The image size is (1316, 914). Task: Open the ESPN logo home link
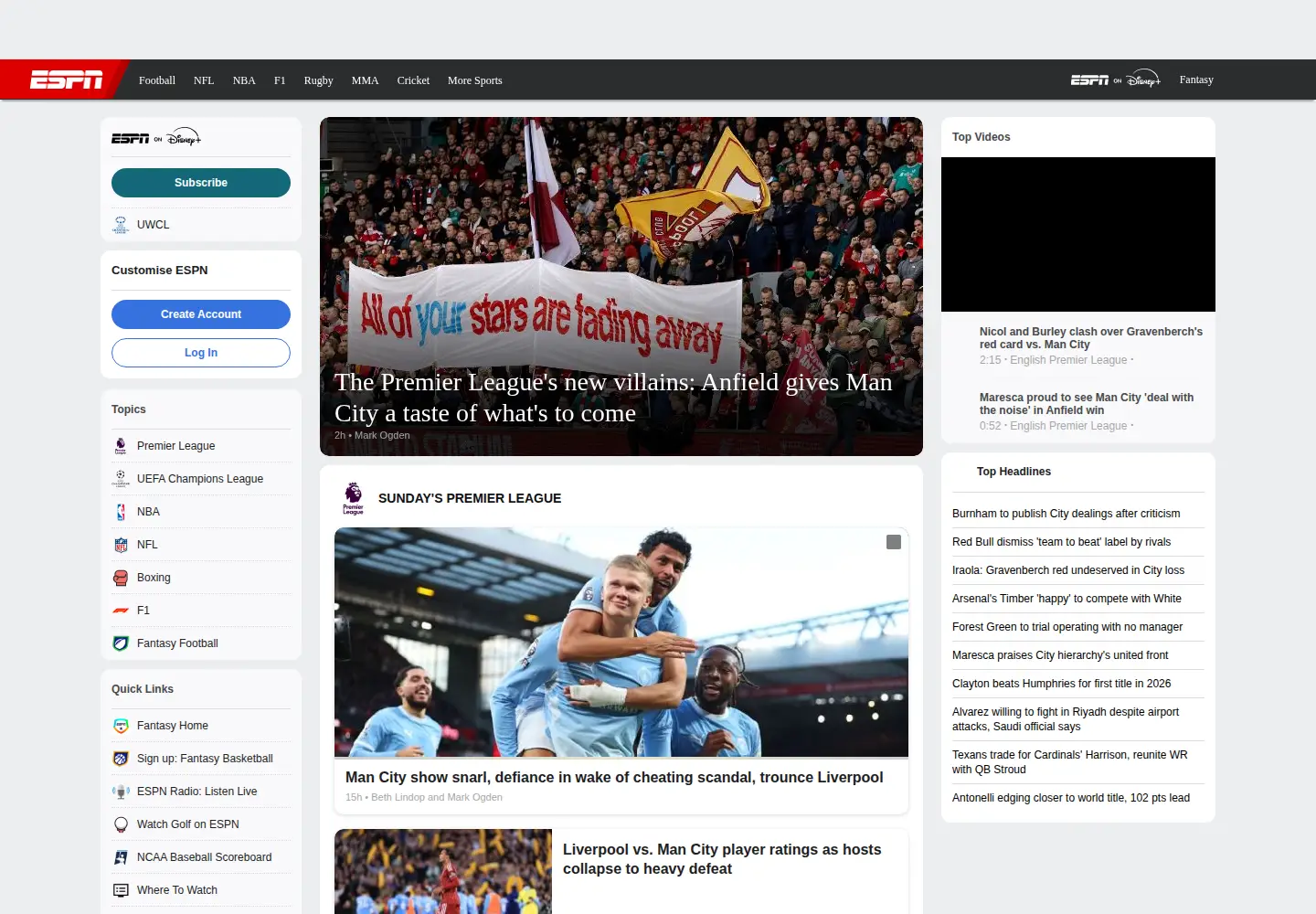pyautogui.click(x=66, y=80)
